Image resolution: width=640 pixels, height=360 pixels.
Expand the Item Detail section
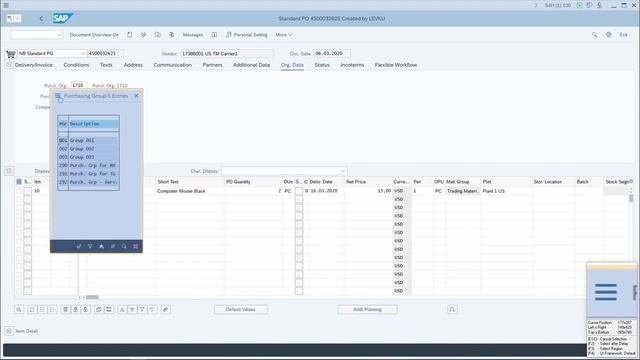tap(9, 331)
